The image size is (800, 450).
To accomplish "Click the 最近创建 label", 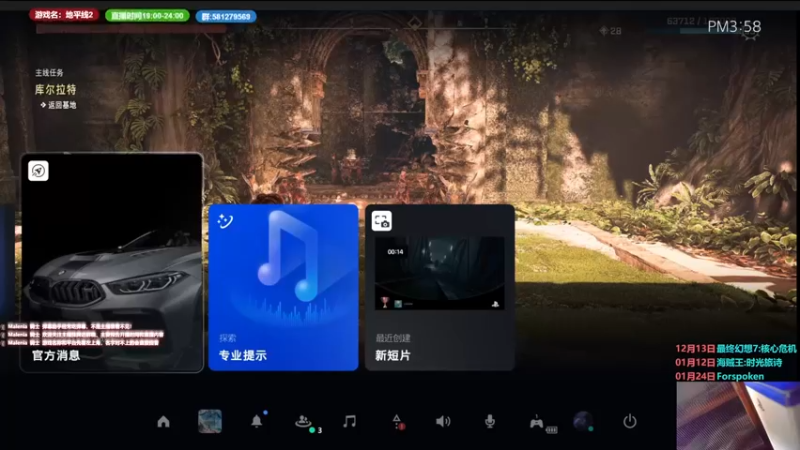I will click(393, 338).
